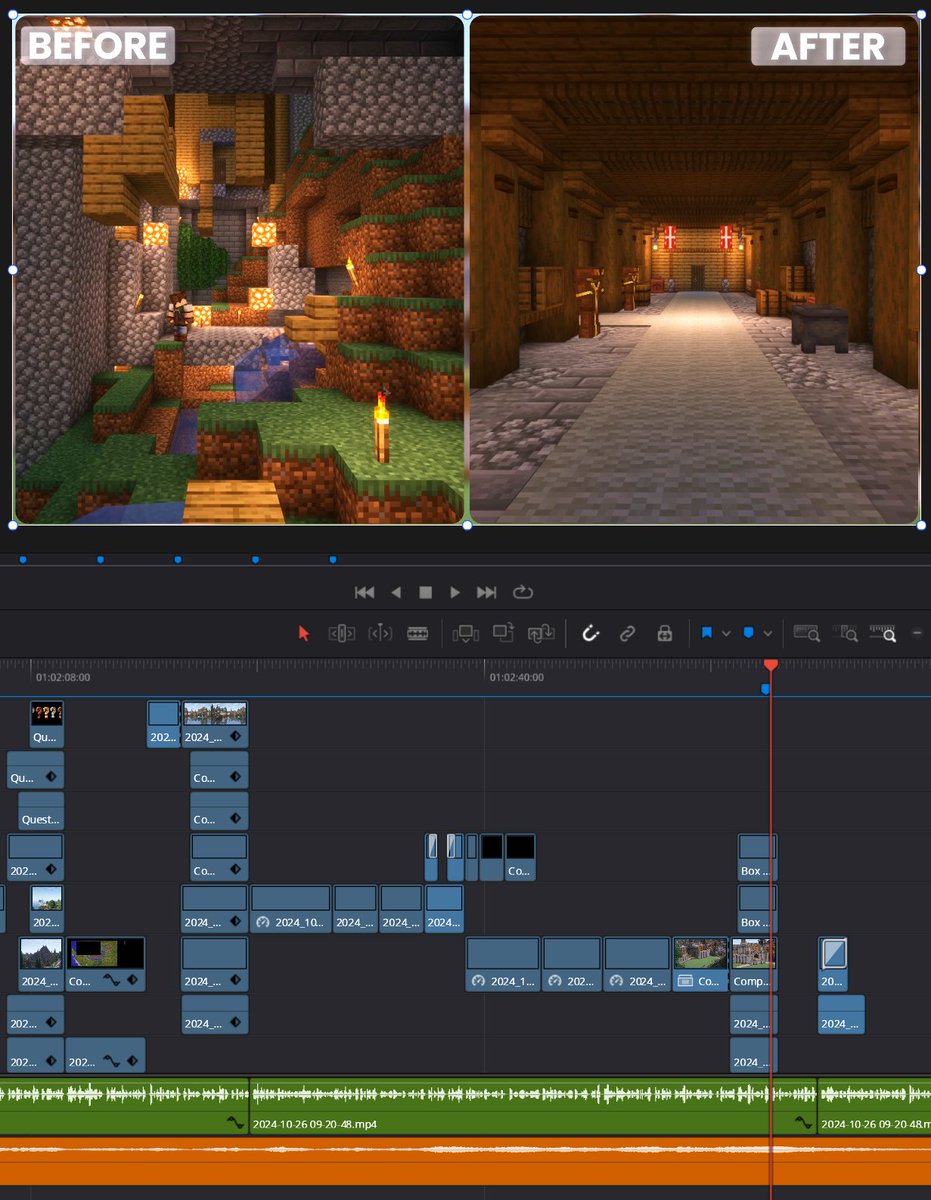Stop playback with the square button

[425, 593]
